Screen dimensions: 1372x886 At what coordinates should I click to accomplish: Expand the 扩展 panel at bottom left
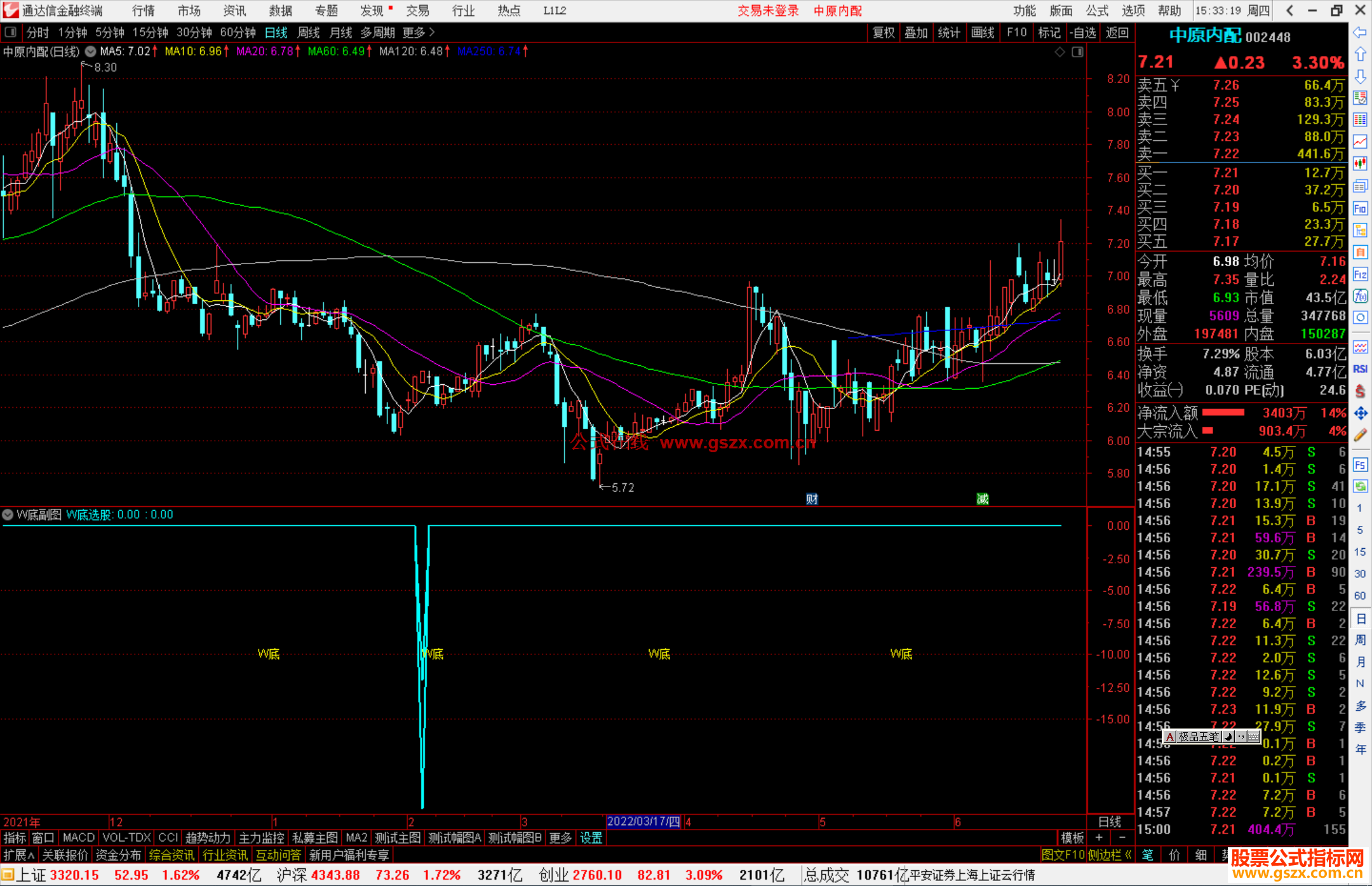point(19,855)
